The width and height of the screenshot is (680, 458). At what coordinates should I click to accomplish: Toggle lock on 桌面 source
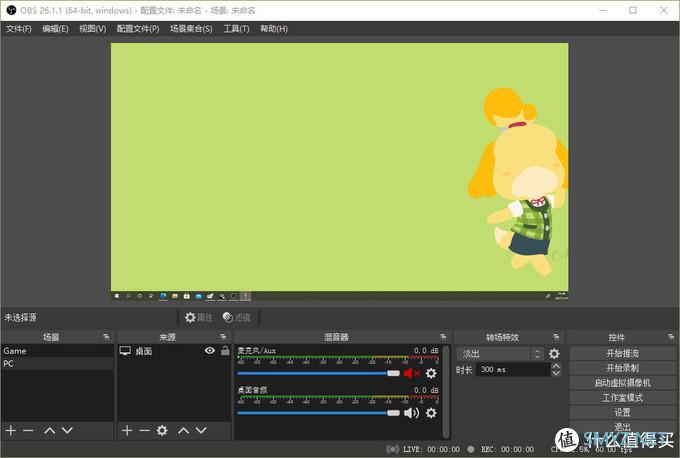[225, 350]
